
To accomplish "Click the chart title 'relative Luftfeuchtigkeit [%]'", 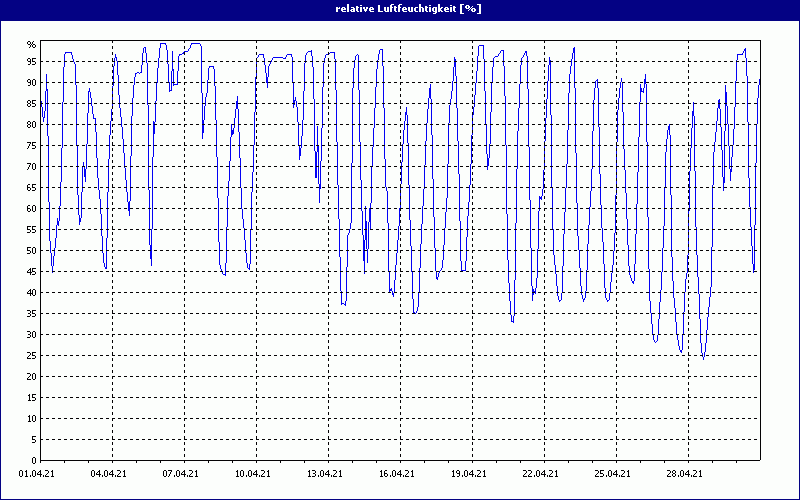I will (x=399, y=8).
